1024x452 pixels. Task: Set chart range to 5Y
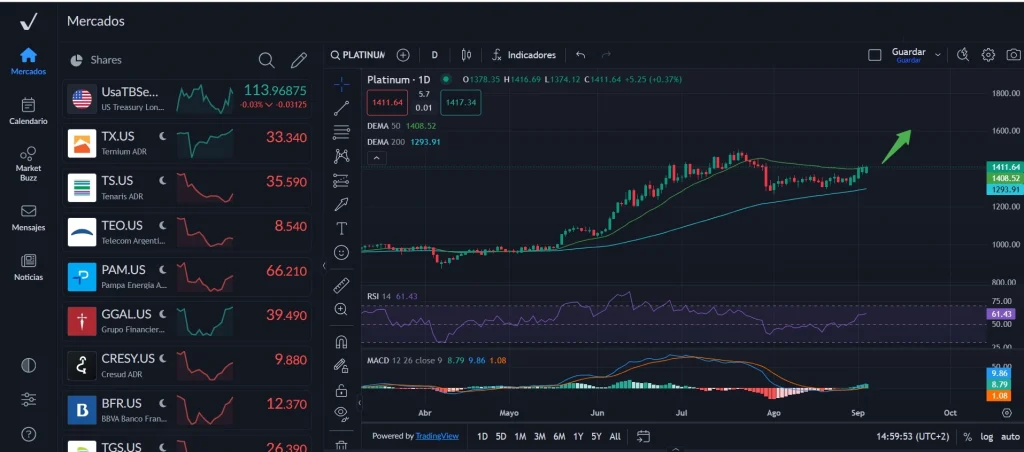click(596, 436)
